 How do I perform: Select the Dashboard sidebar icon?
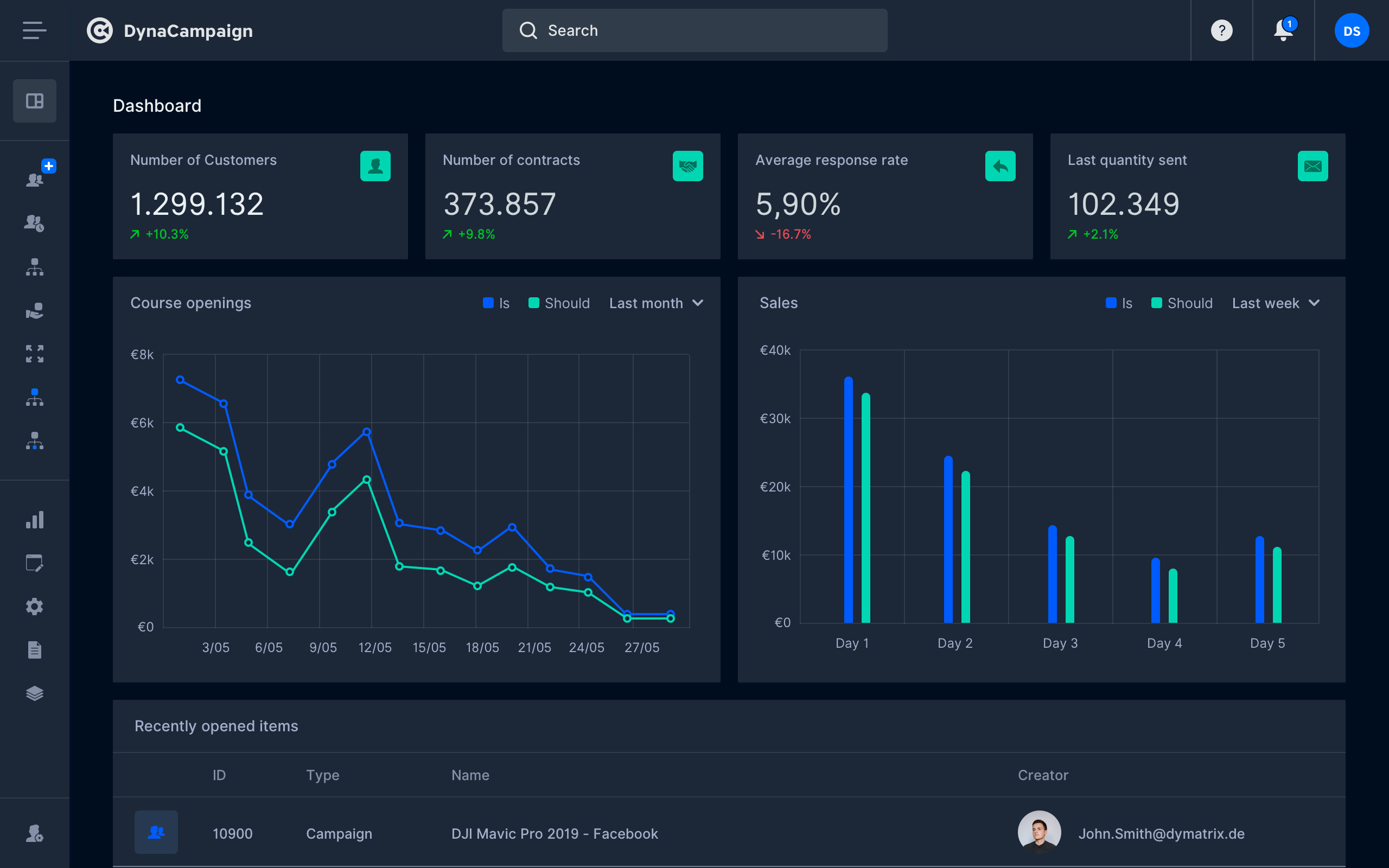point(34,101)
